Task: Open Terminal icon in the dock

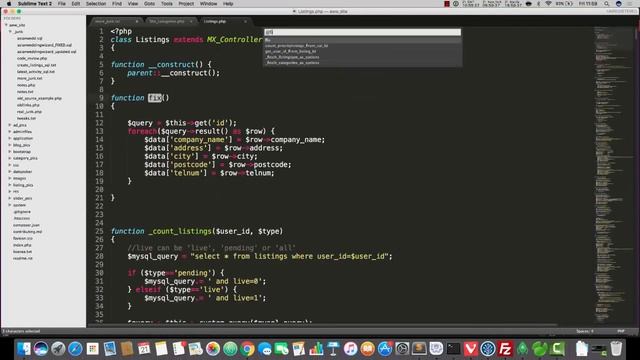Action: [x=453, y=349]
